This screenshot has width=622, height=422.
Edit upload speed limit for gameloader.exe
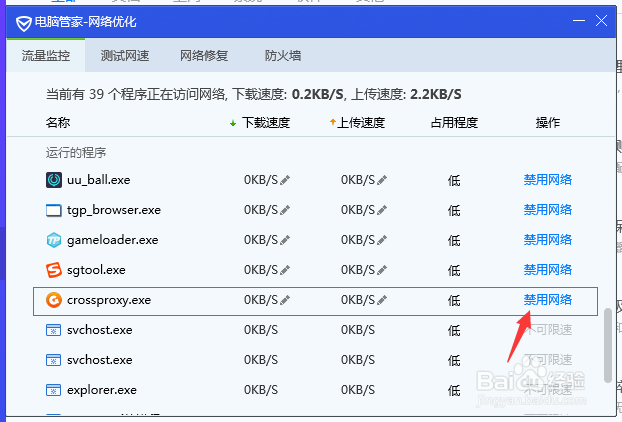[x=382, y=240]
